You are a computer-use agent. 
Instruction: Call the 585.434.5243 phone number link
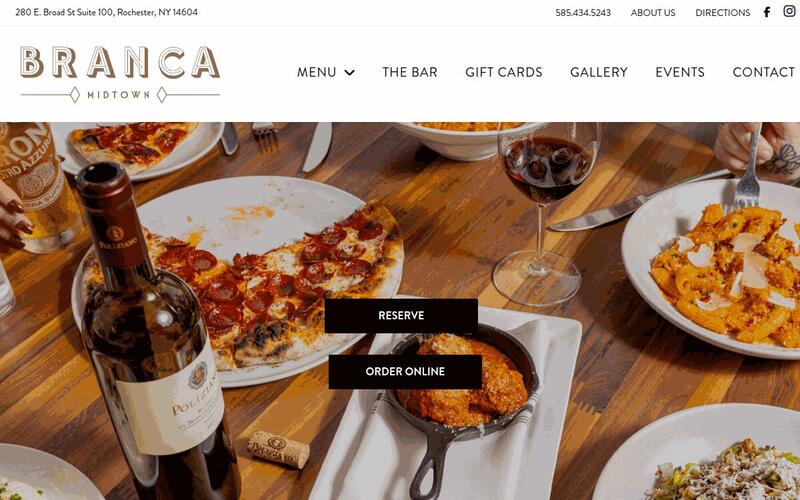click(x=583, y=13)
